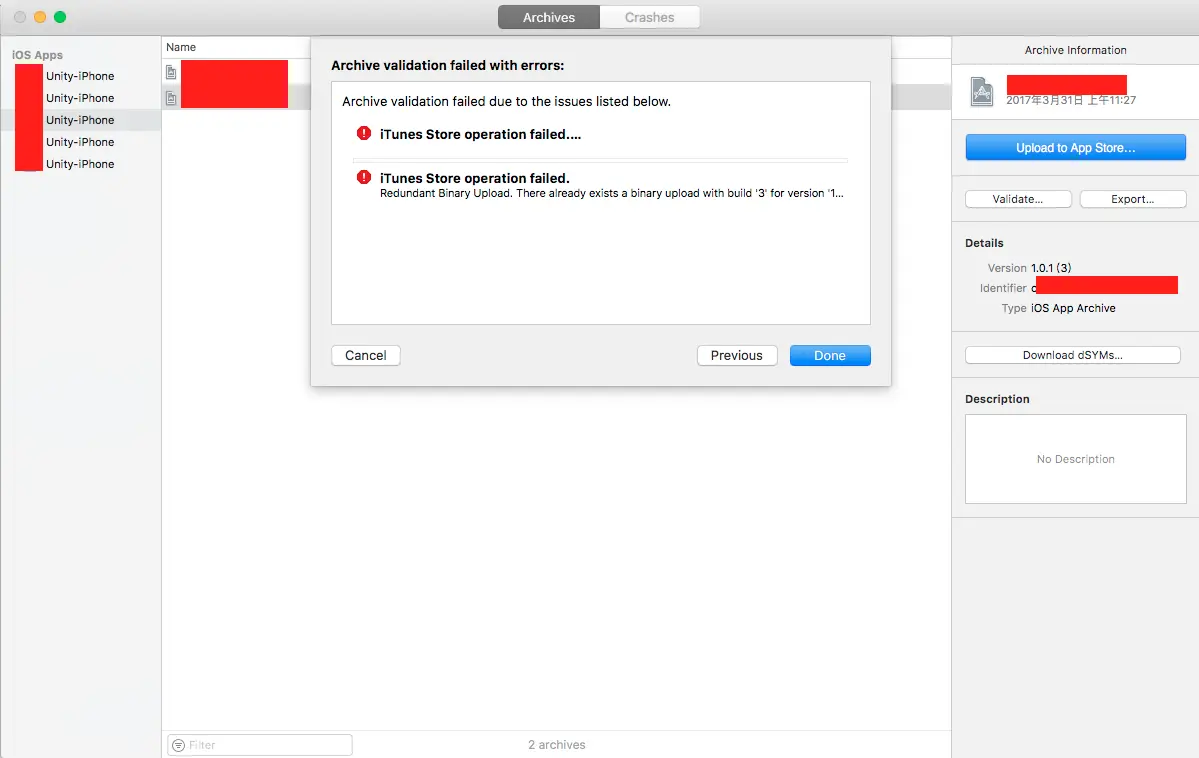Switch to the Archives tab
The width and height of the screenshot is (1199, 758).
pyautogui.click(x=548, y=17)
